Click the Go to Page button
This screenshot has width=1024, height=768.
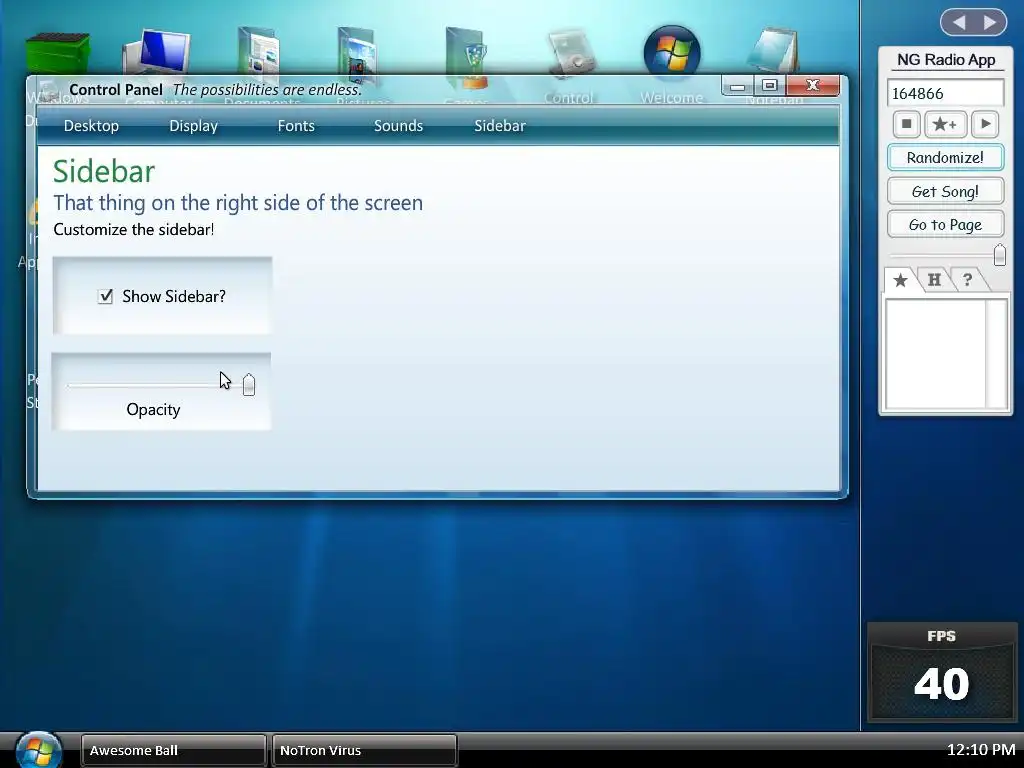pos(945,225)
